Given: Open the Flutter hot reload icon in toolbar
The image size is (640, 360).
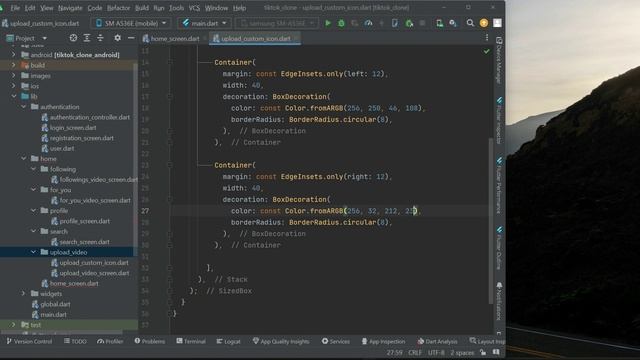Looking at the screenshot, I should tap(382, 23).
